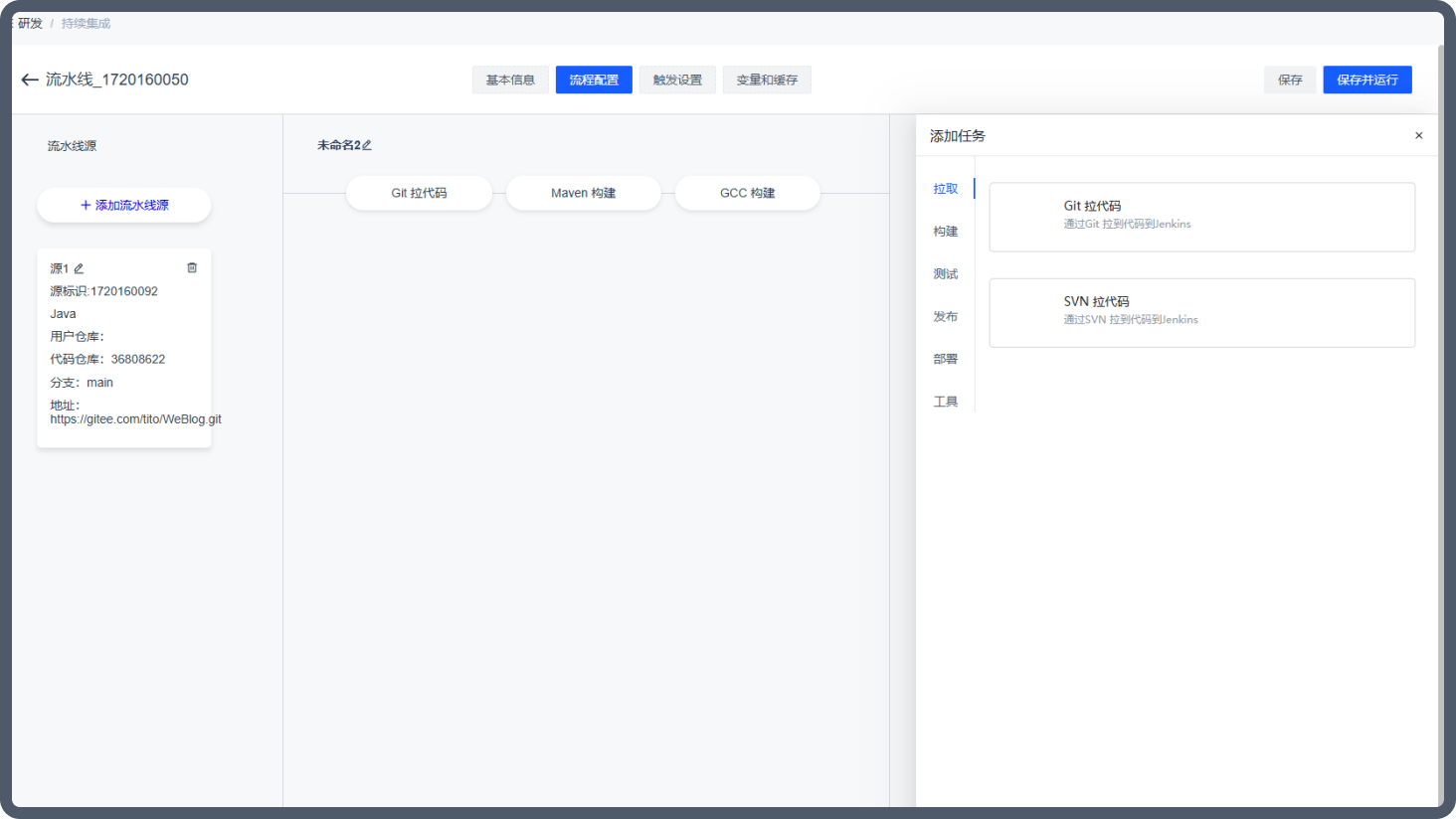The width and height of the screenshot is (1456, 819).
Task: Select the Git 拉代码 pipeline stage
Action: pos(419,193)
